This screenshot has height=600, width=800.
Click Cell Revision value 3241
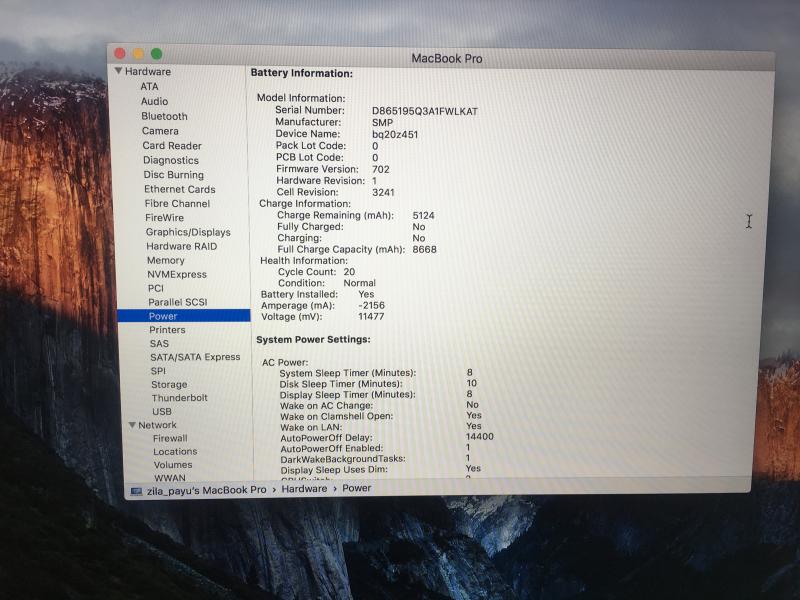click(383, 192)
